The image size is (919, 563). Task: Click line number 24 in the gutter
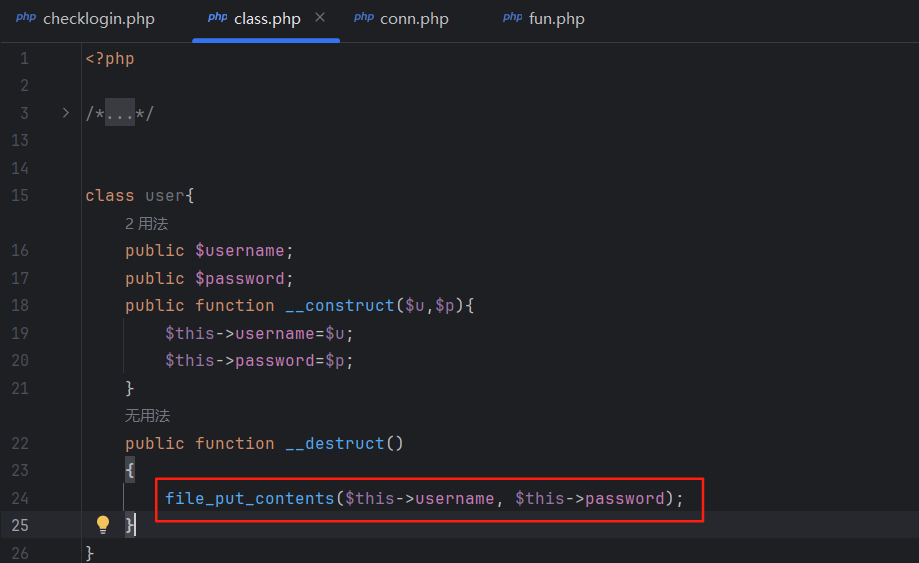[20, 499]
